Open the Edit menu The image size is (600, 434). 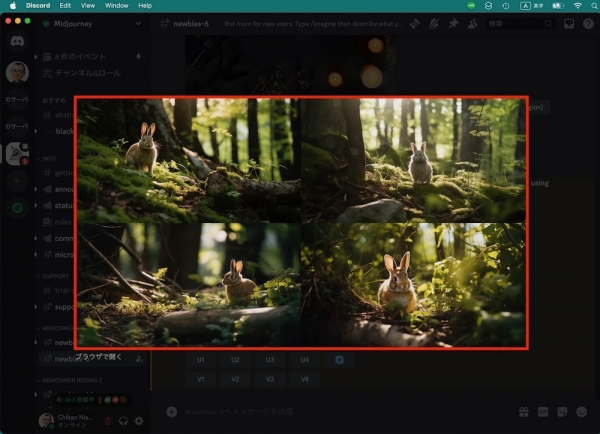pos(65,6)
